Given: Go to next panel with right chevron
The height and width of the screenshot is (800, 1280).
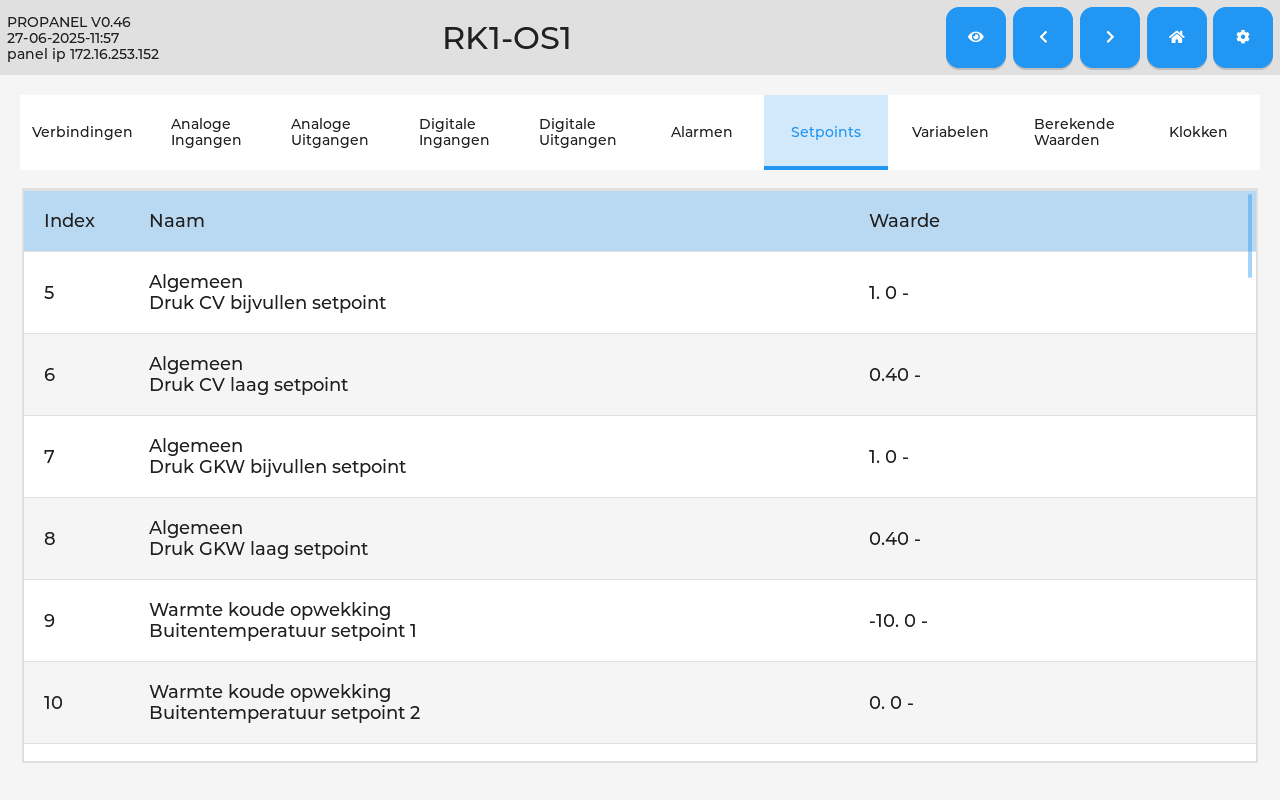Looking at the screenshot, I should (x=1110, y=37).
